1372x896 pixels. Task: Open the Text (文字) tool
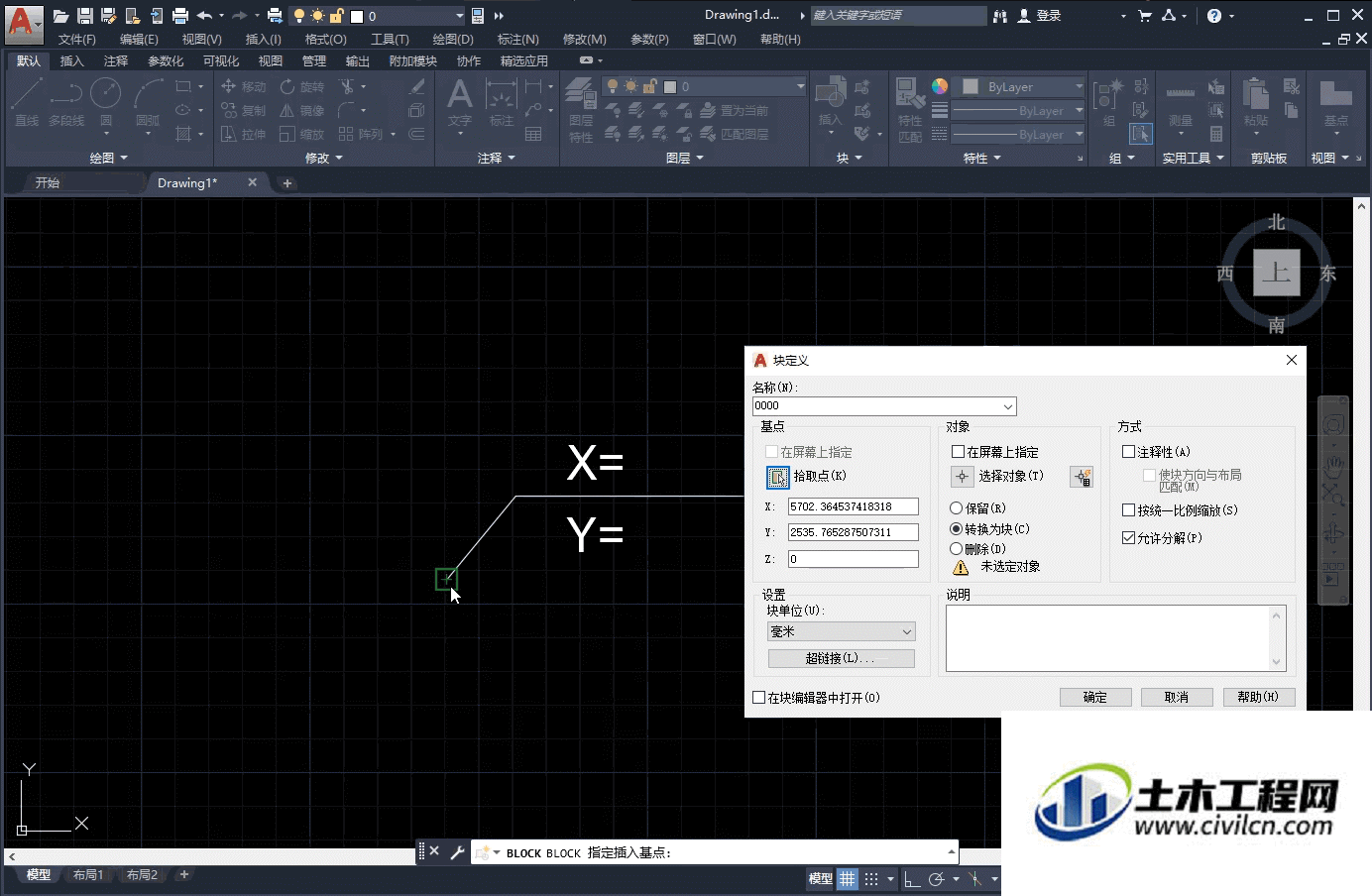coord(460,103)
